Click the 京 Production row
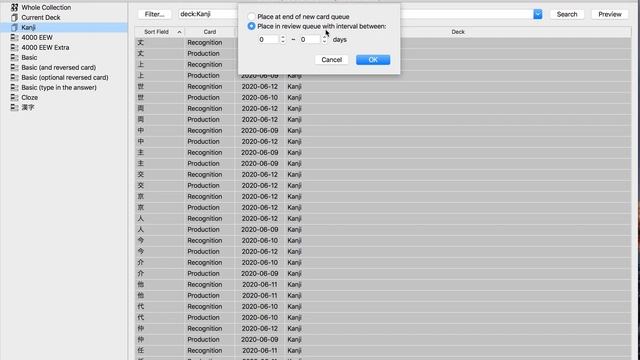Screen dimensions: 640x360 coord(383,207)
